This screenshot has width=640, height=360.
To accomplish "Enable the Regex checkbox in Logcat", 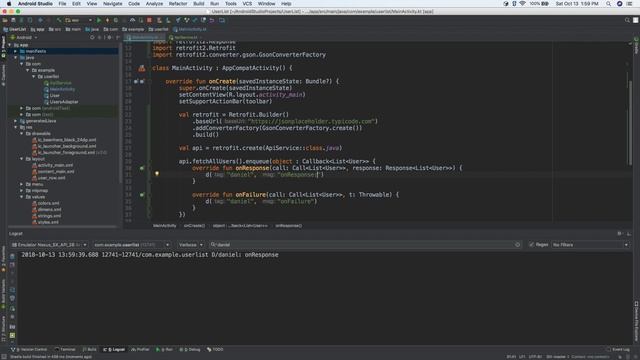I will [x=531, y=244].
